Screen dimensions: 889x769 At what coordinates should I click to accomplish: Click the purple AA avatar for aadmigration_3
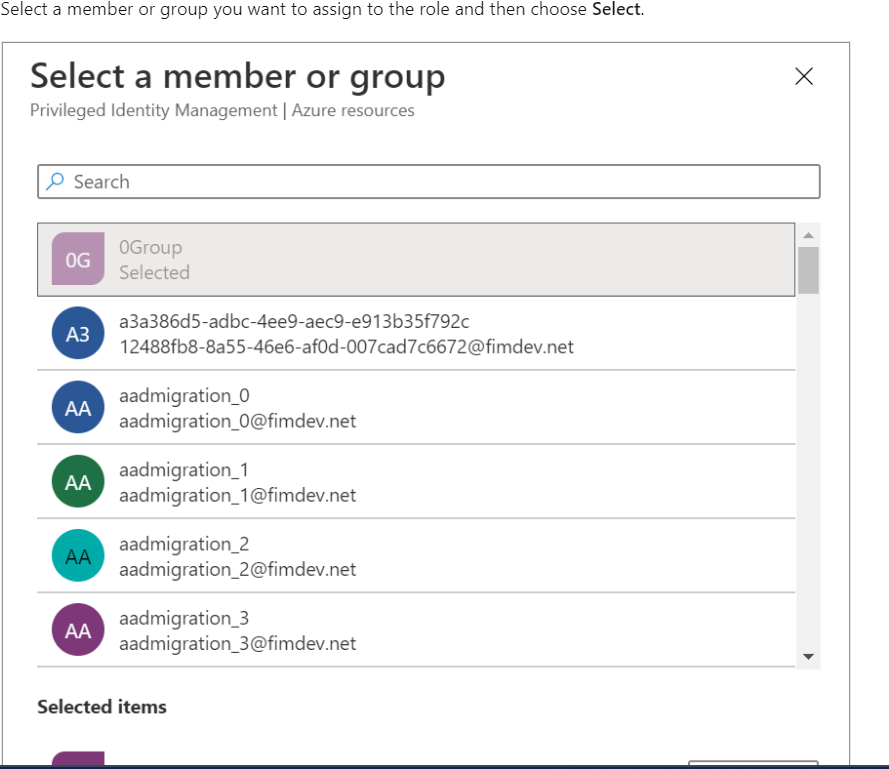click(x=78, y=629)
